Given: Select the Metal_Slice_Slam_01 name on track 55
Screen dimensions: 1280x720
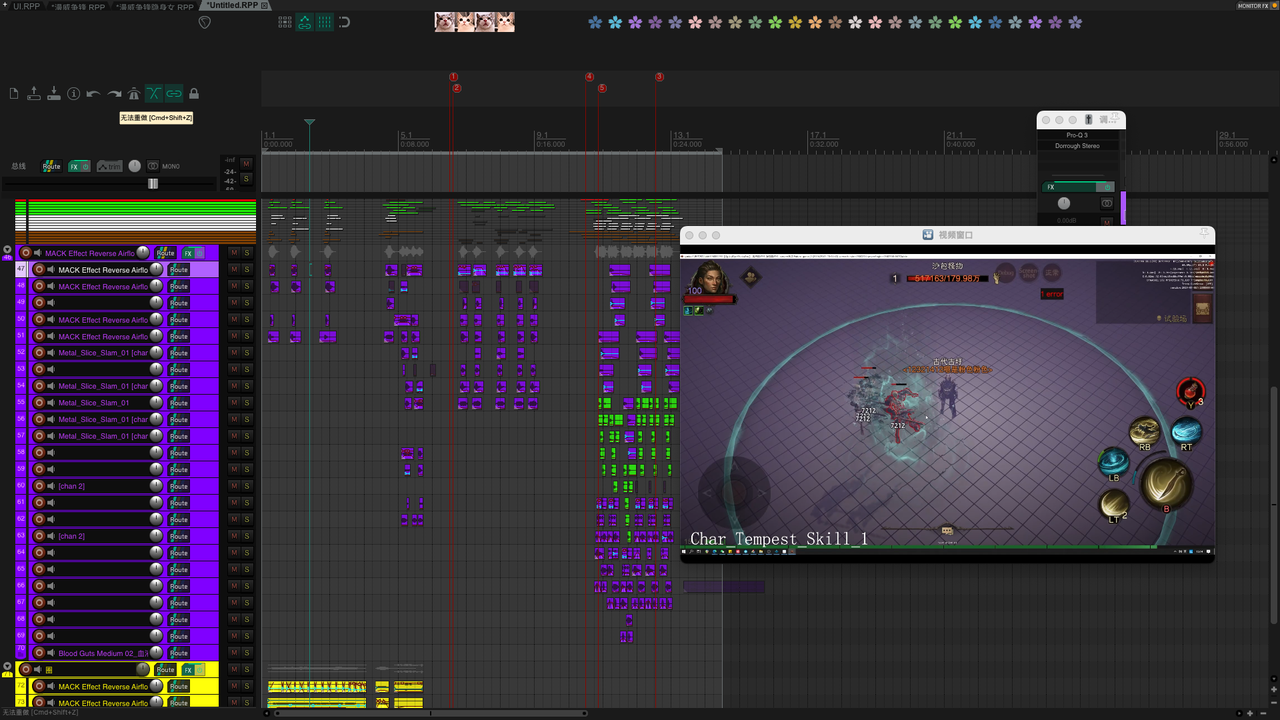Looking at the screenshot, I should coord(94,403).
